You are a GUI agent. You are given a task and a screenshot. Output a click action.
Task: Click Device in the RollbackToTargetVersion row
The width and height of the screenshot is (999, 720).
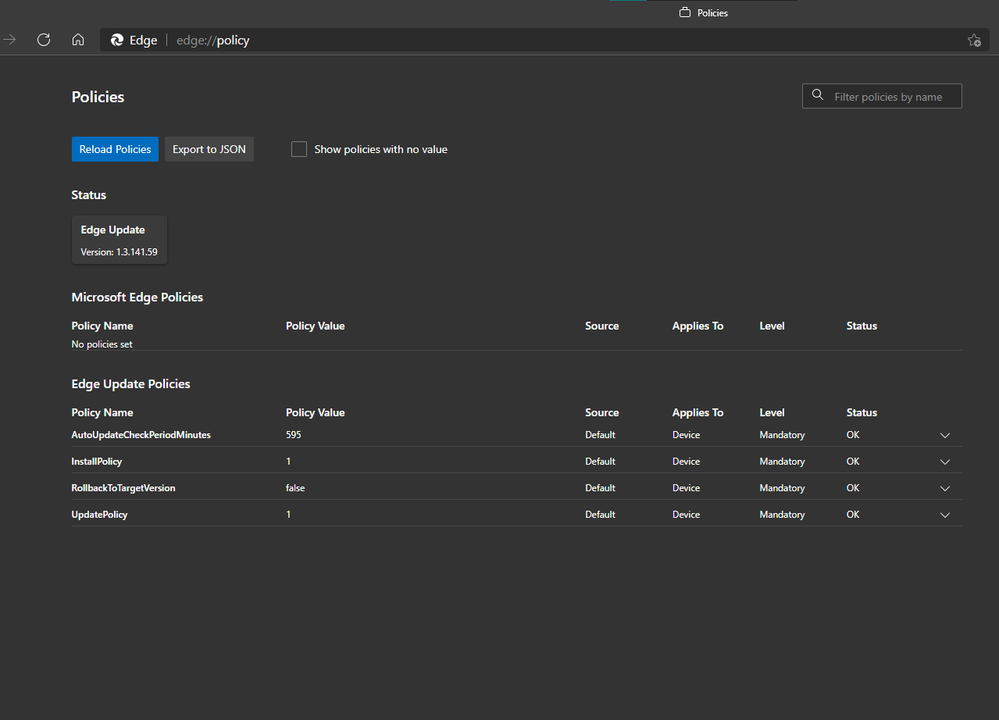tap(686, 488)
